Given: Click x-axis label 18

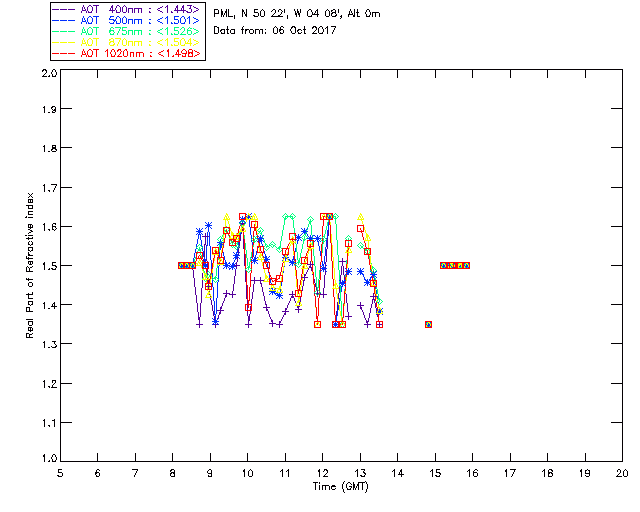Looking at the screenshot, I should pyautogui.click(x=547, y=473).
